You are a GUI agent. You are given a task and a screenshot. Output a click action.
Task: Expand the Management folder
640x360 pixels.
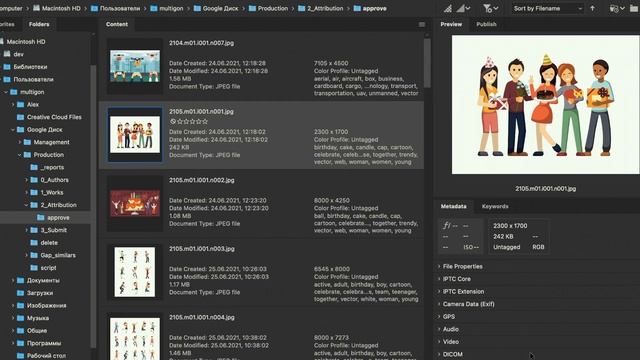(20, 142)
